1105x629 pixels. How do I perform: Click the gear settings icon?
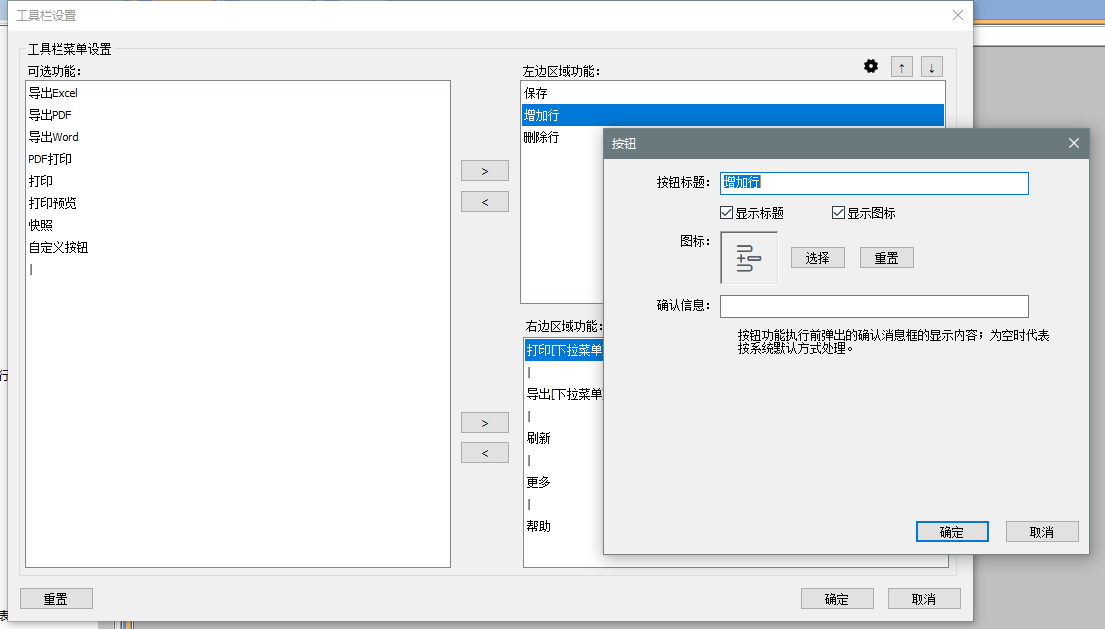(871, 67)
